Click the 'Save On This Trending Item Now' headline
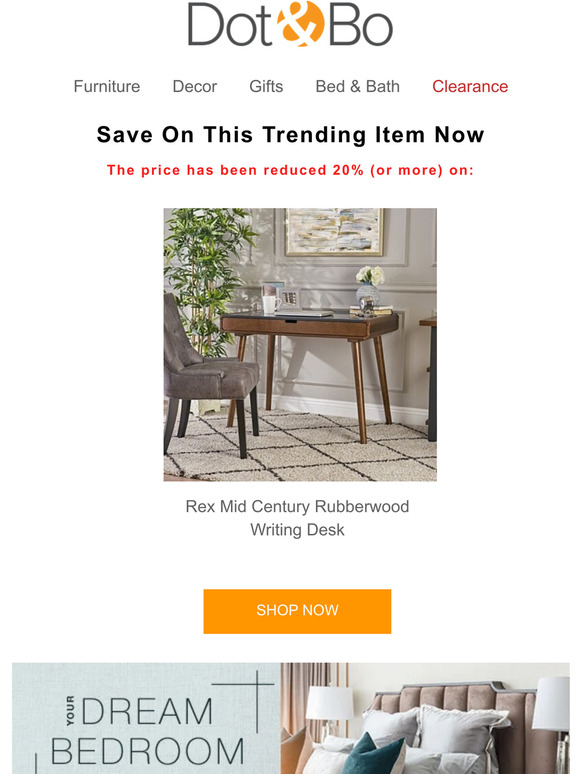The height and width of the screenshot is (774, 580). pos(290,135)
